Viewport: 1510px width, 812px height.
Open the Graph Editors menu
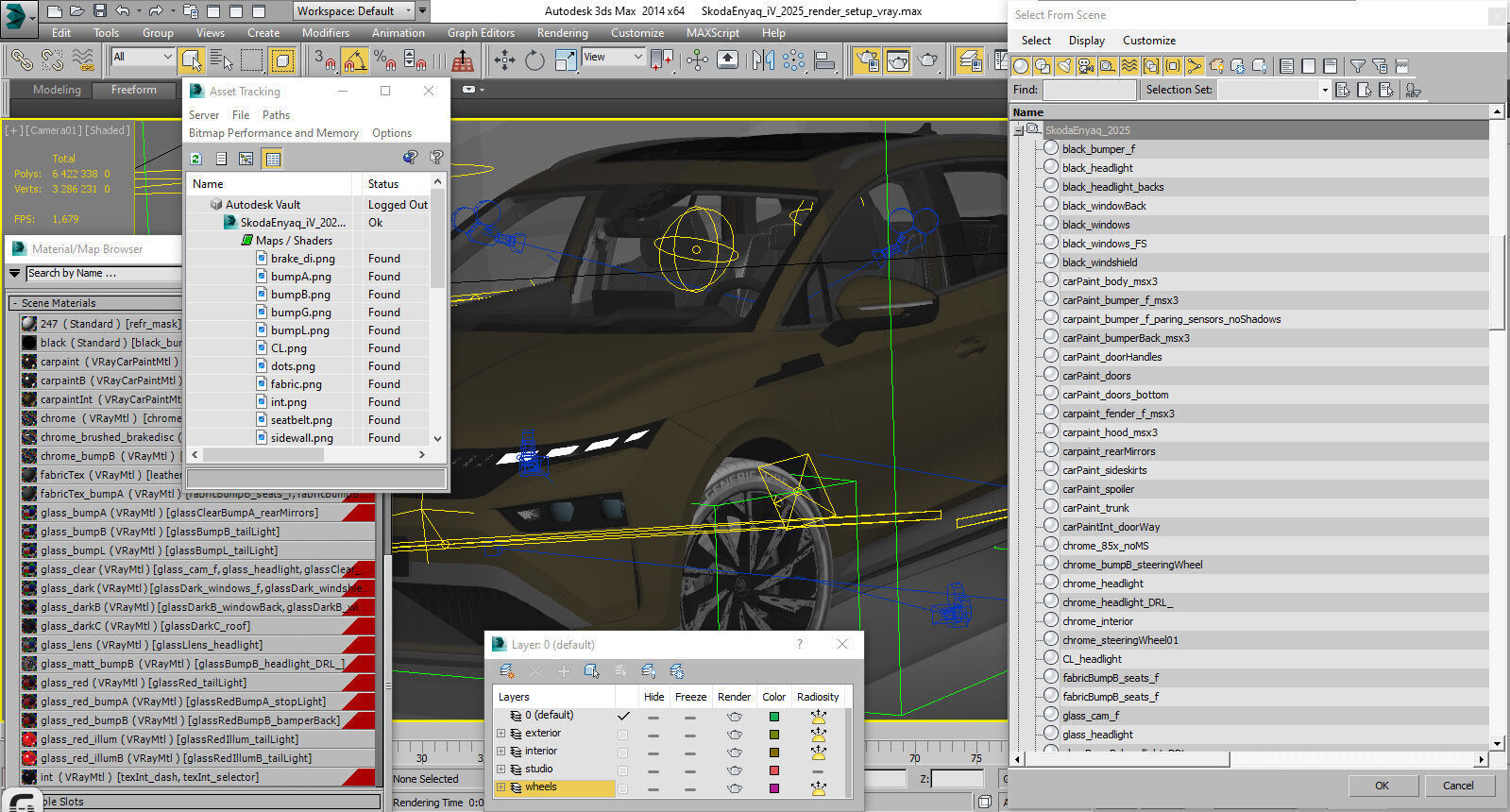tap(481, 32)
